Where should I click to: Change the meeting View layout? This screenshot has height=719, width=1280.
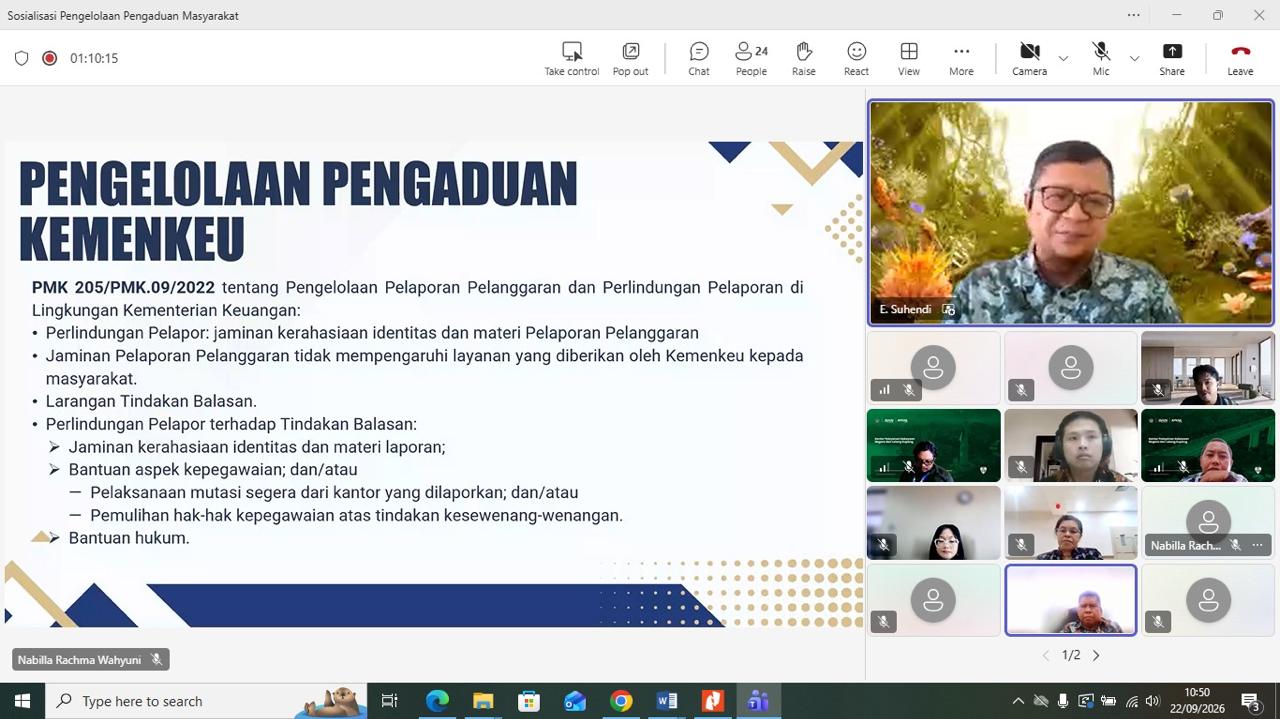pyautogui.click(x=909, y=58)
